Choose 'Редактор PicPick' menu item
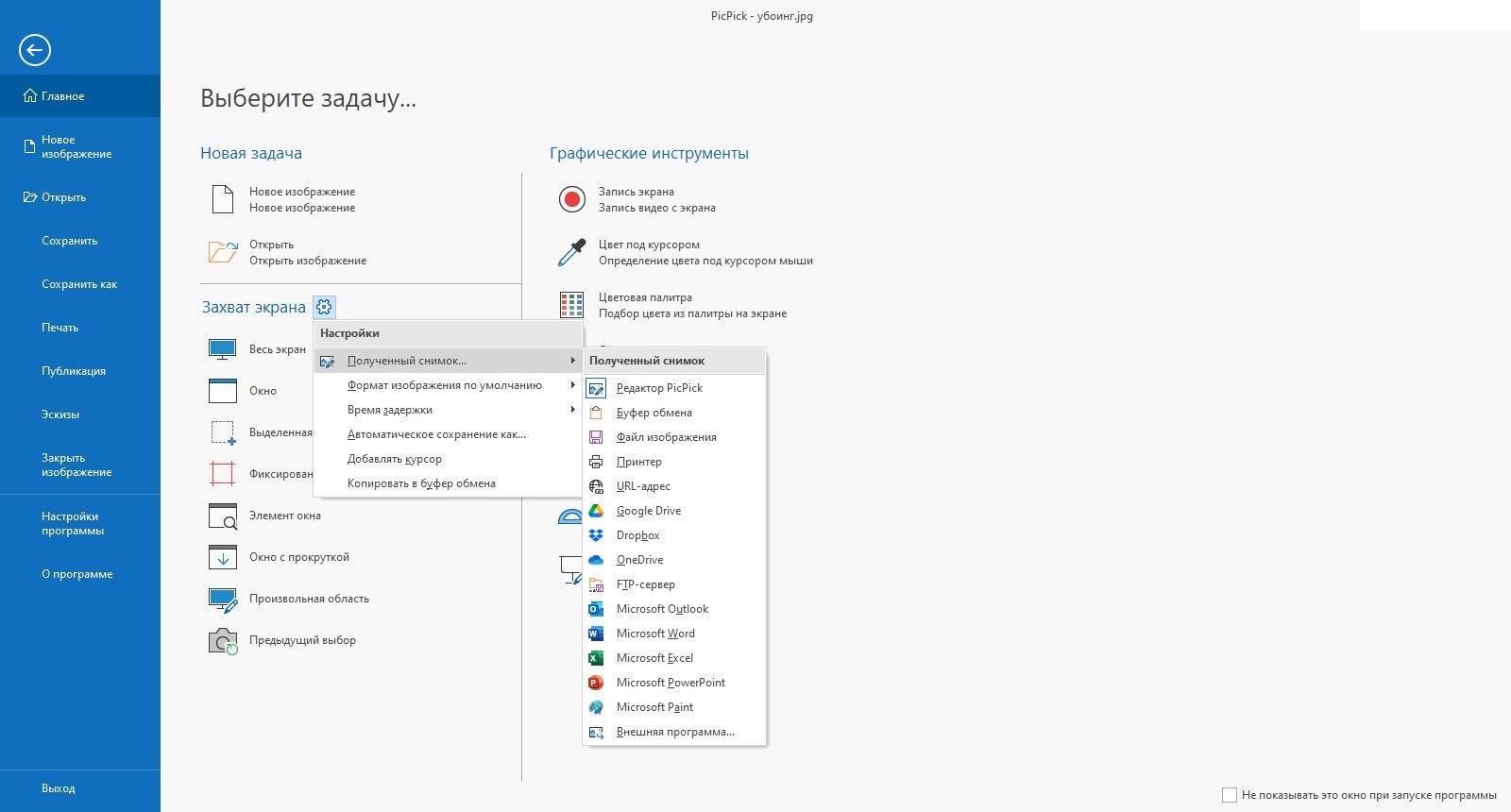Viewport: 1511px width, 812px height. (x=659, y=388)
